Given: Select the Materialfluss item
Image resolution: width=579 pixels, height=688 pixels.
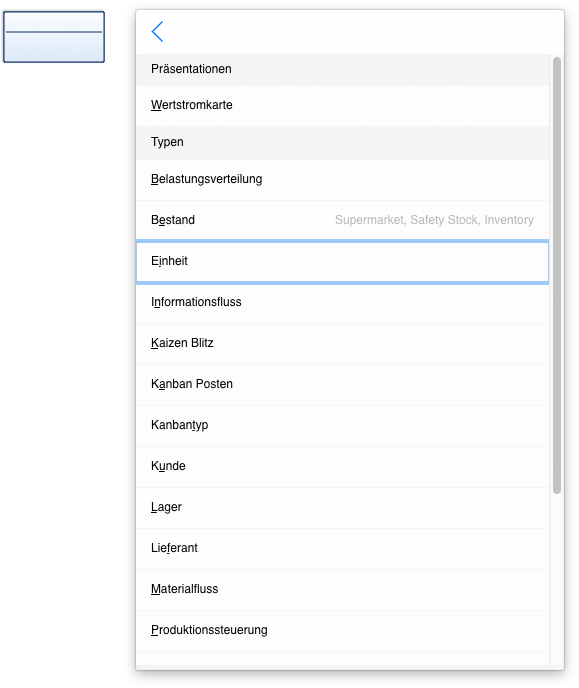Looking at the screenshot, I should (x=342, y=589).
